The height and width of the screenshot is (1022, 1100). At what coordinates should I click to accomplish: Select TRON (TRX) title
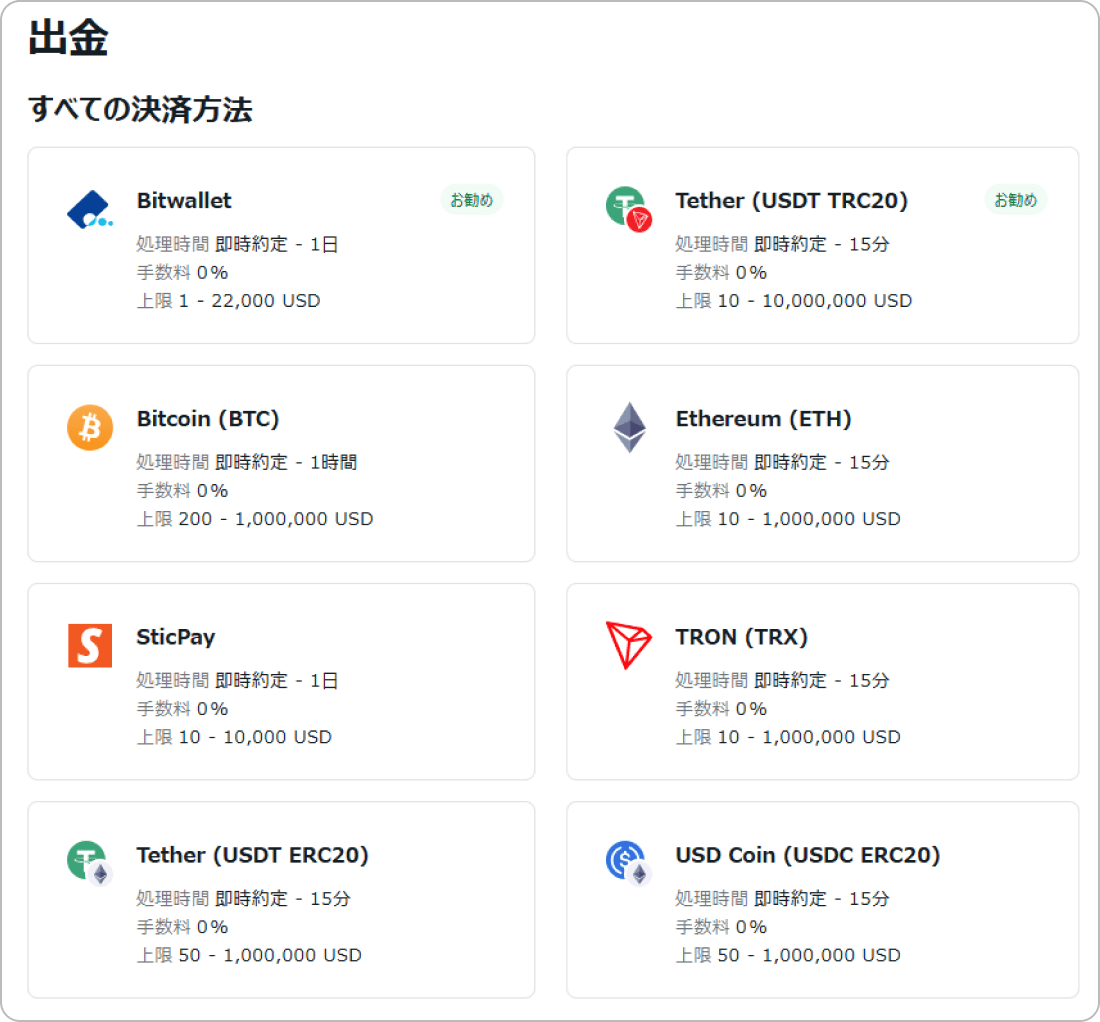tap(742, 637)
